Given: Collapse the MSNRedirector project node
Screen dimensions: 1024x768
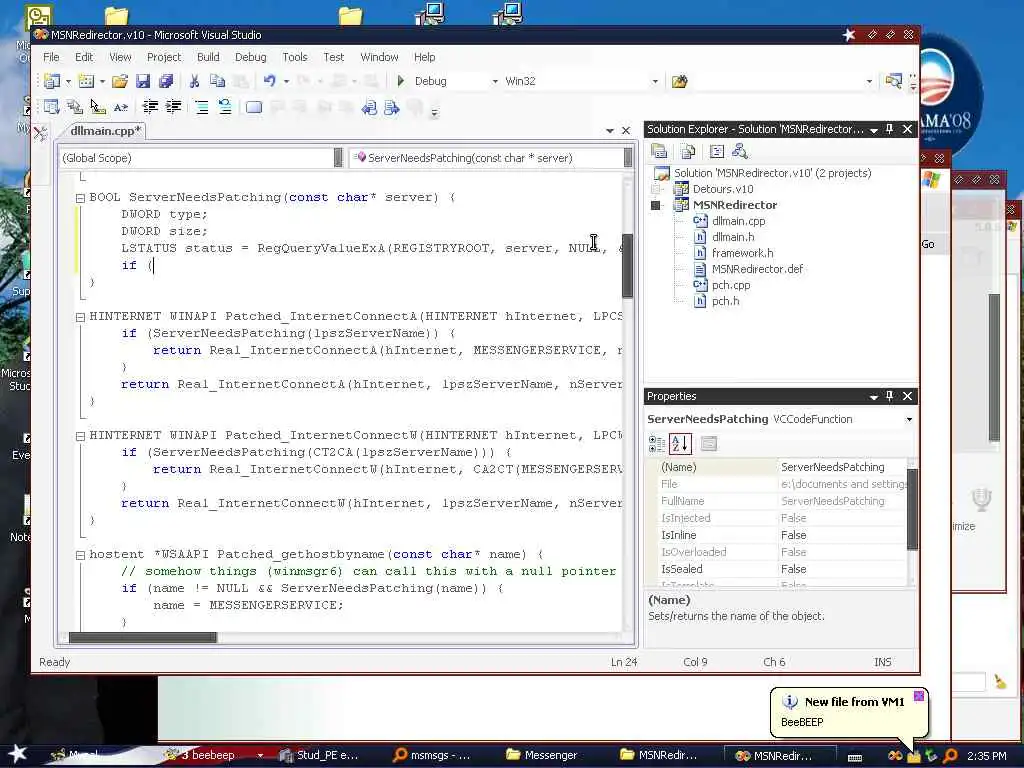Looking at the screenshot, I should (x=656, y=205).
